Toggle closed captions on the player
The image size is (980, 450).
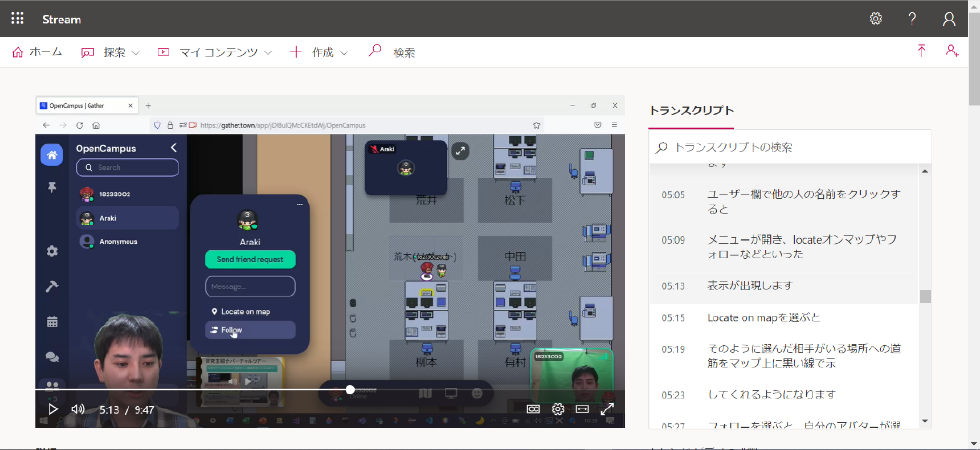click(533, 409)
